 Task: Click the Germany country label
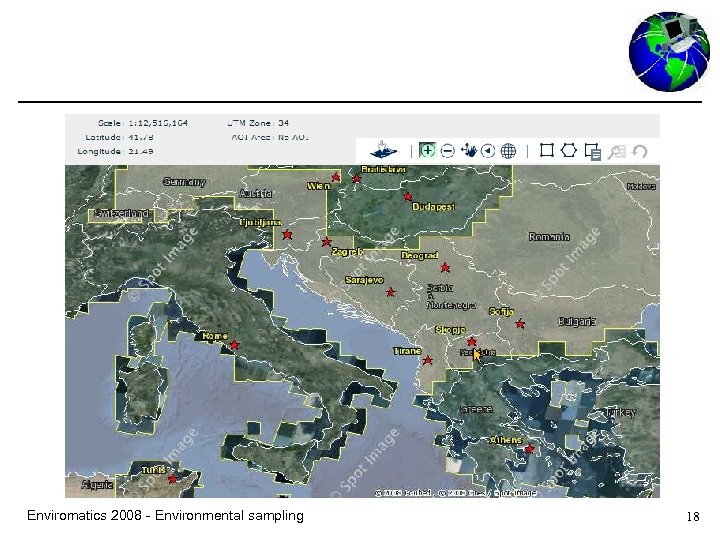[x=184, y=182]
